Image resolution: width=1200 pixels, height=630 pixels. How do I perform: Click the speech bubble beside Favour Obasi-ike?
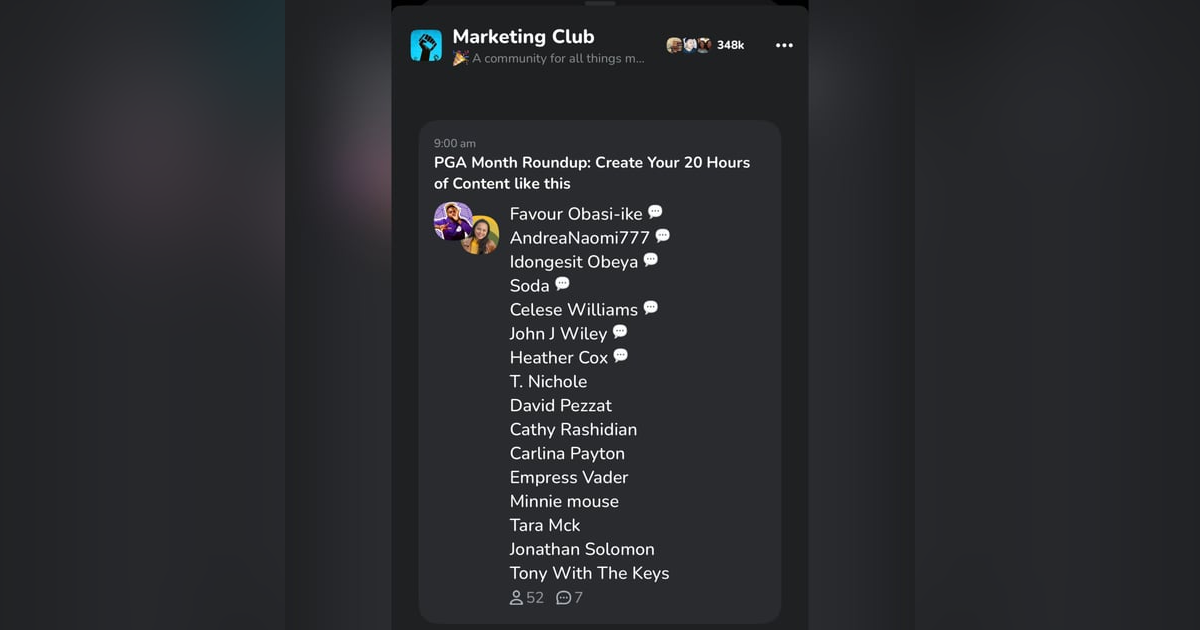pyautogui.click(x=655, y=211)
